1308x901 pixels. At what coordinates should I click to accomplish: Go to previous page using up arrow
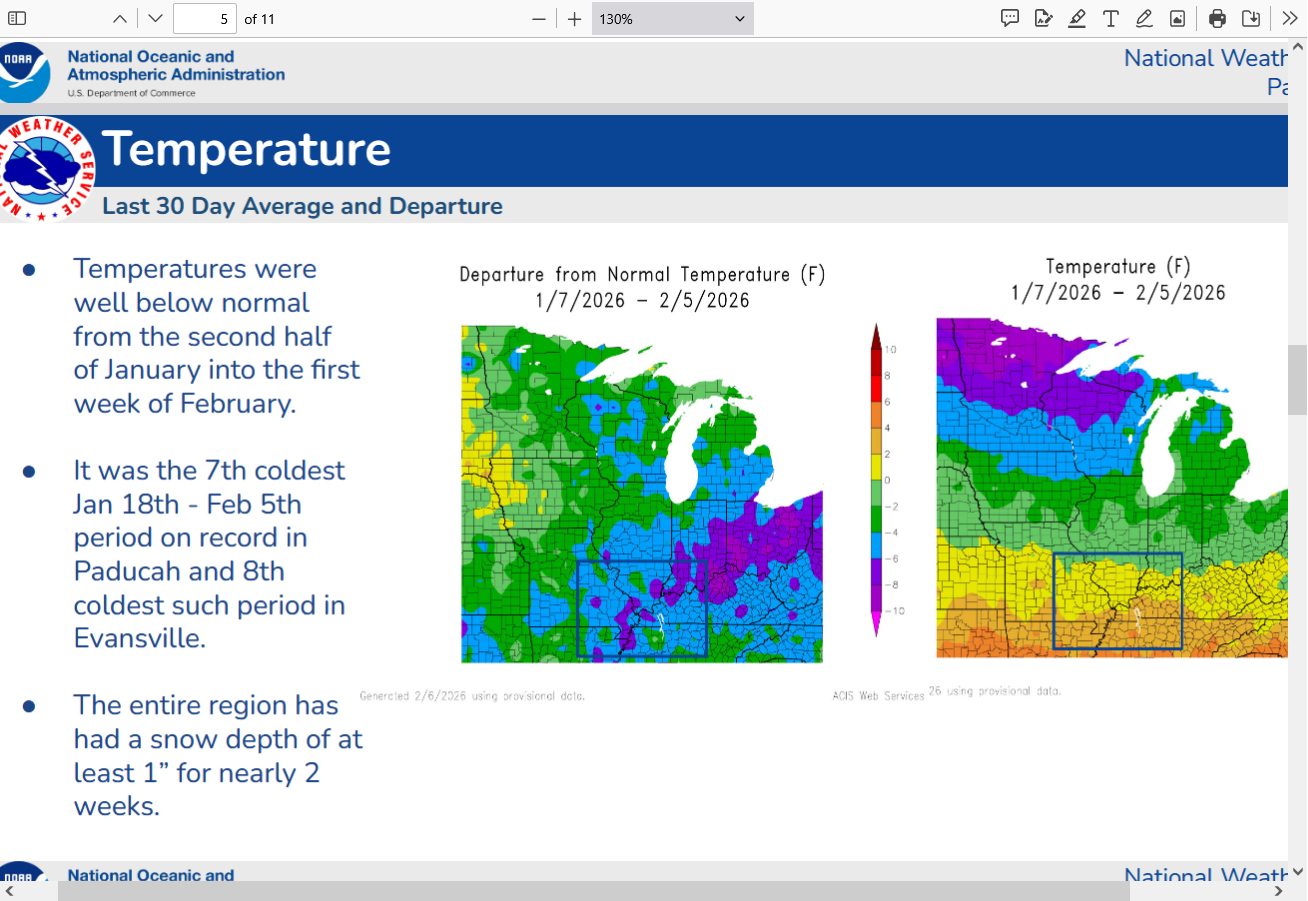(x=120, y=18)
